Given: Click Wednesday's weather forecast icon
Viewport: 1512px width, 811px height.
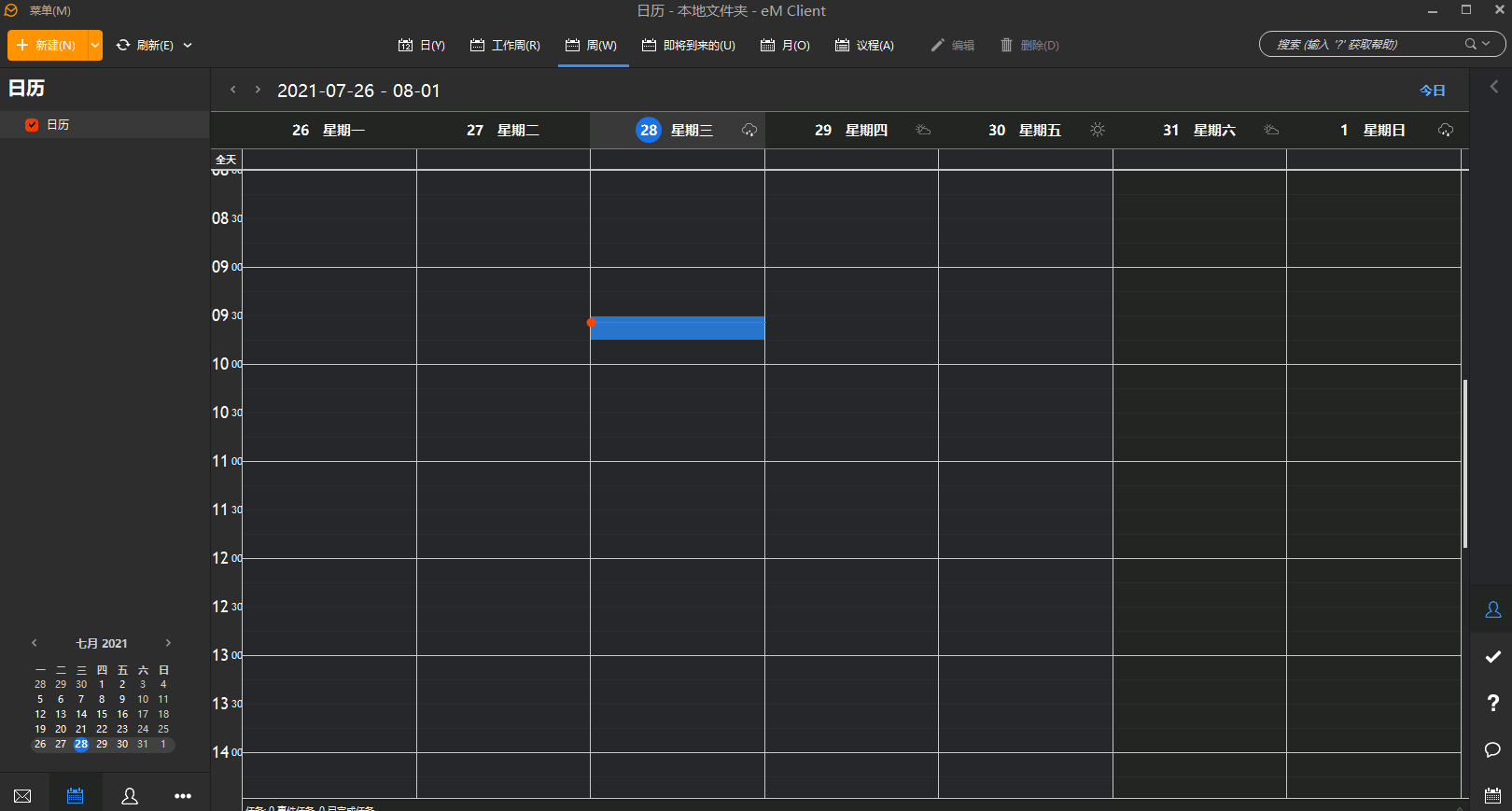Looking at the screenshot, I should [x=749, y=130].
